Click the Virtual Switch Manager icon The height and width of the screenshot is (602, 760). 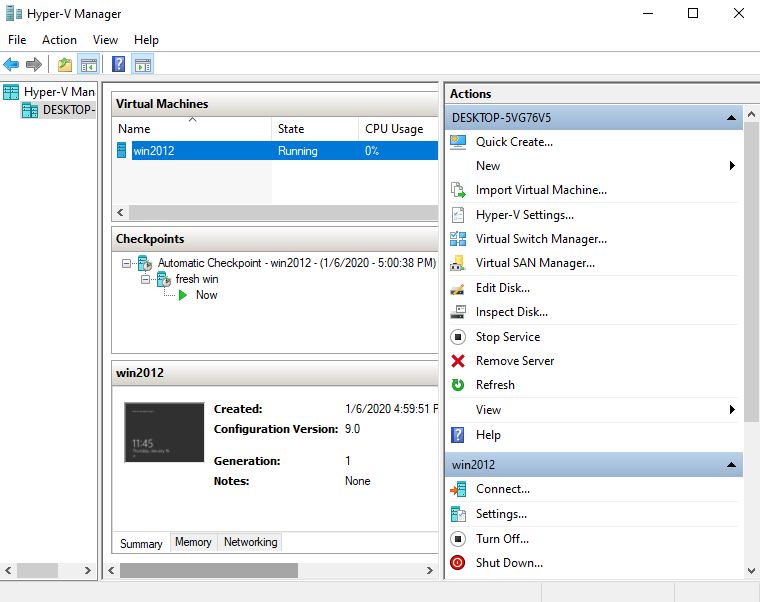coord(458,239)
